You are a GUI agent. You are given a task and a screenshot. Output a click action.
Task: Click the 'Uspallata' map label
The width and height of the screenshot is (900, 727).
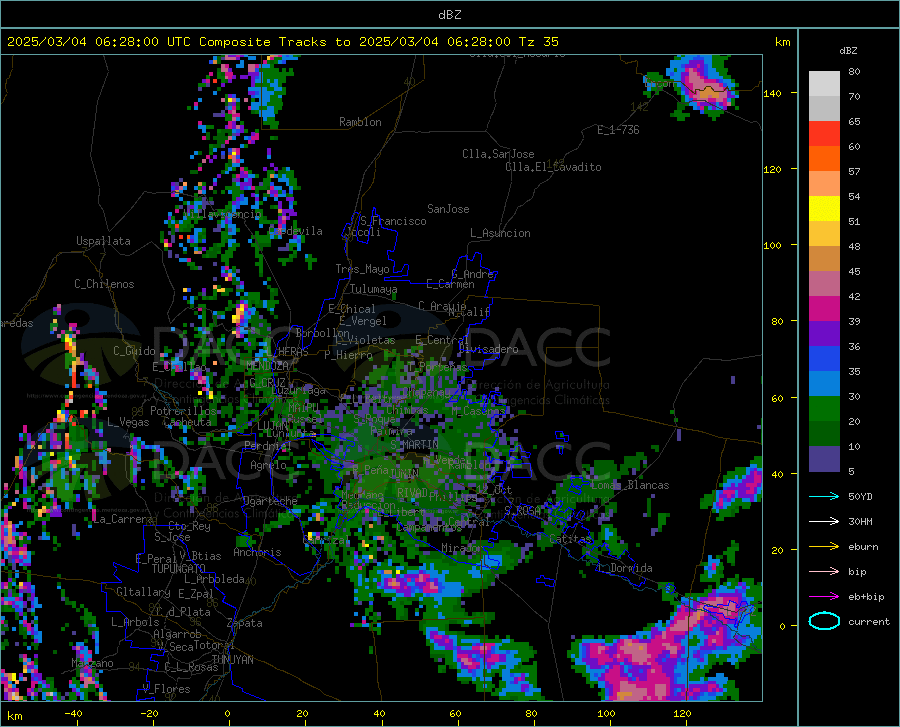pos(103,242)
